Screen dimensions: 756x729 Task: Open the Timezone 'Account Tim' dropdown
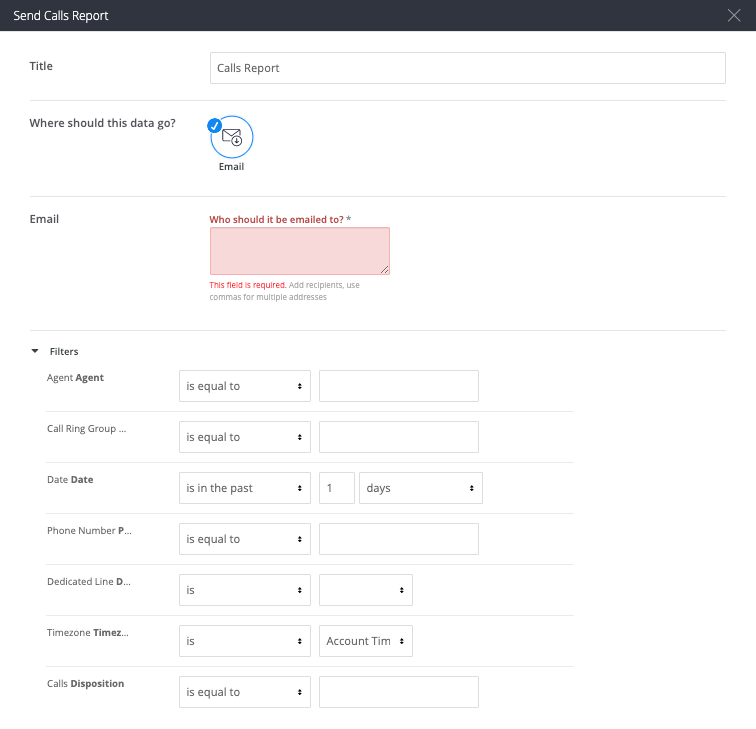(366, 641)
